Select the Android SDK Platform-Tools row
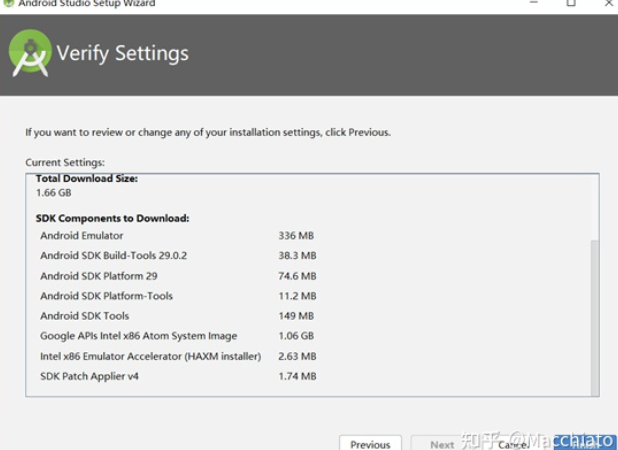 point(106,296)
